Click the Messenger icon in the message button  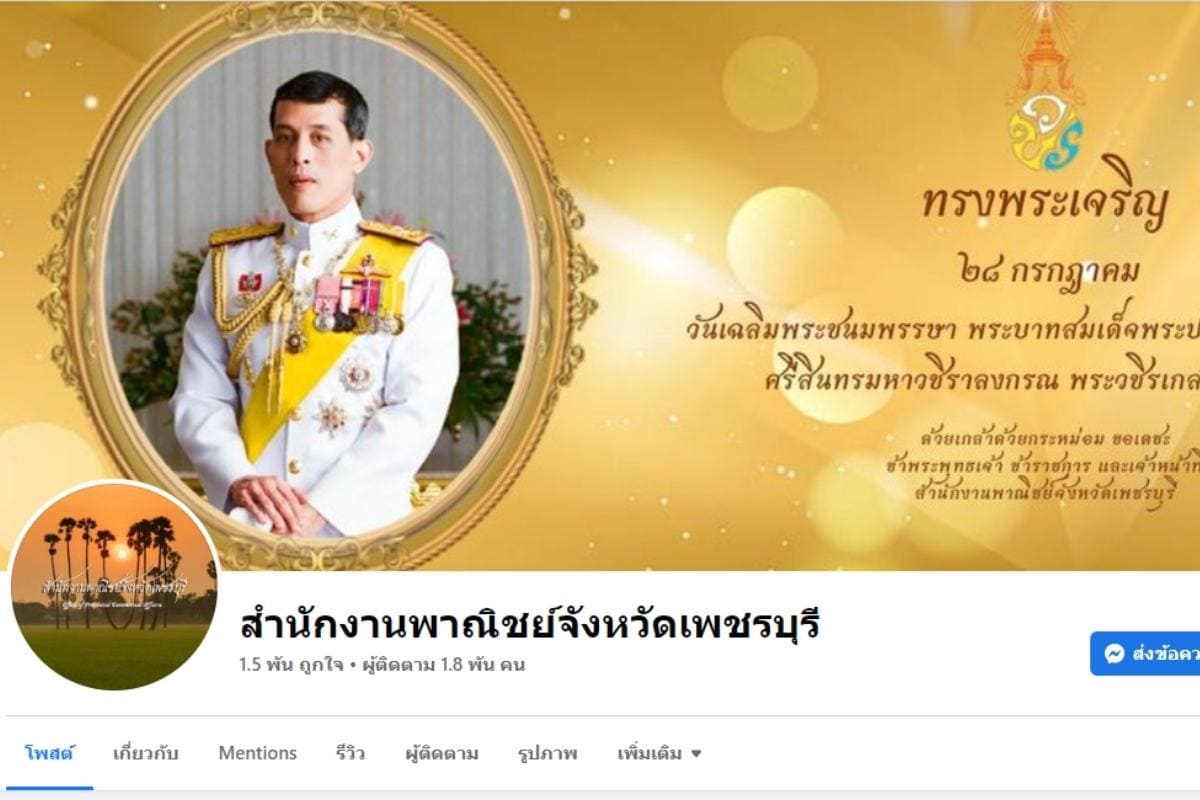[1115, 654]
